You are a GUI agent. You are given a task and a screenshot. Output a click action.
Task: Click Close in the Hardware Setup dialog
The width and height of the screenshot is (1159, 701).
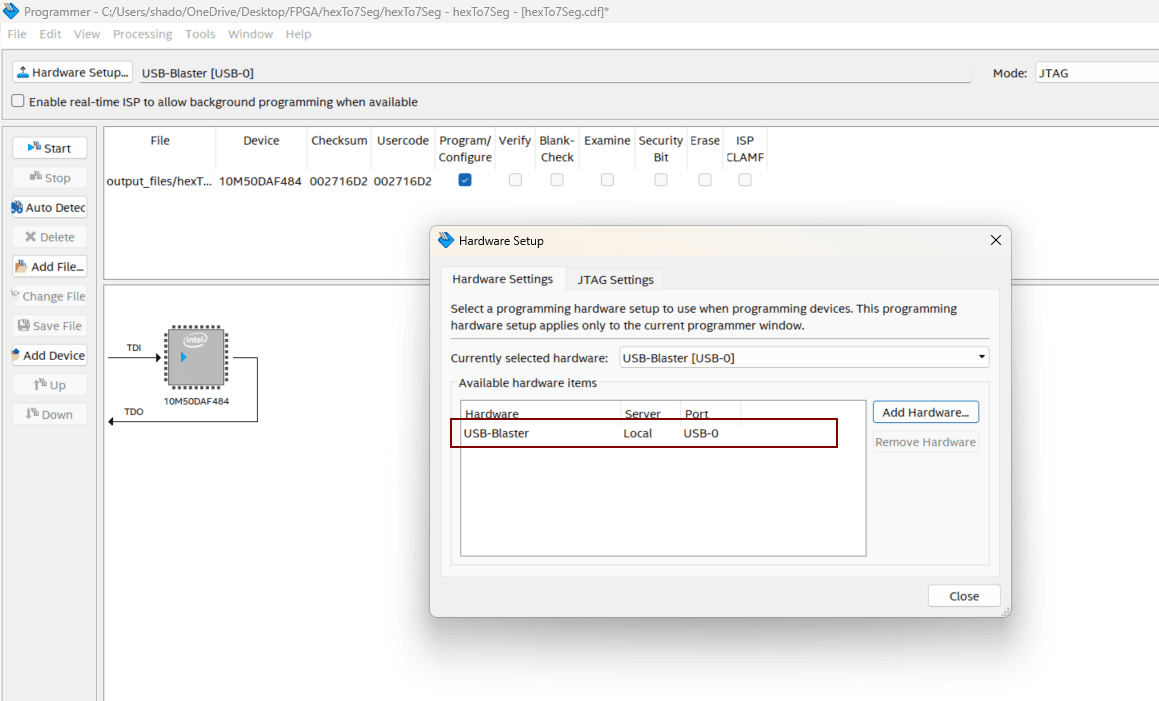[x=964, y=596]
